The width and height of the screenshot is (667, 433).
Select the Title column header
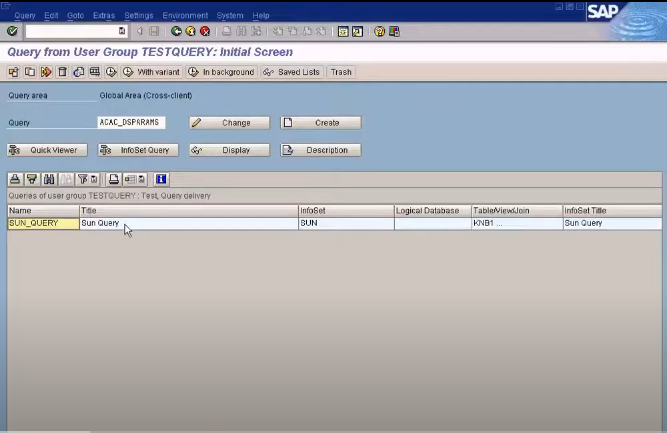(x=189, y=211)
